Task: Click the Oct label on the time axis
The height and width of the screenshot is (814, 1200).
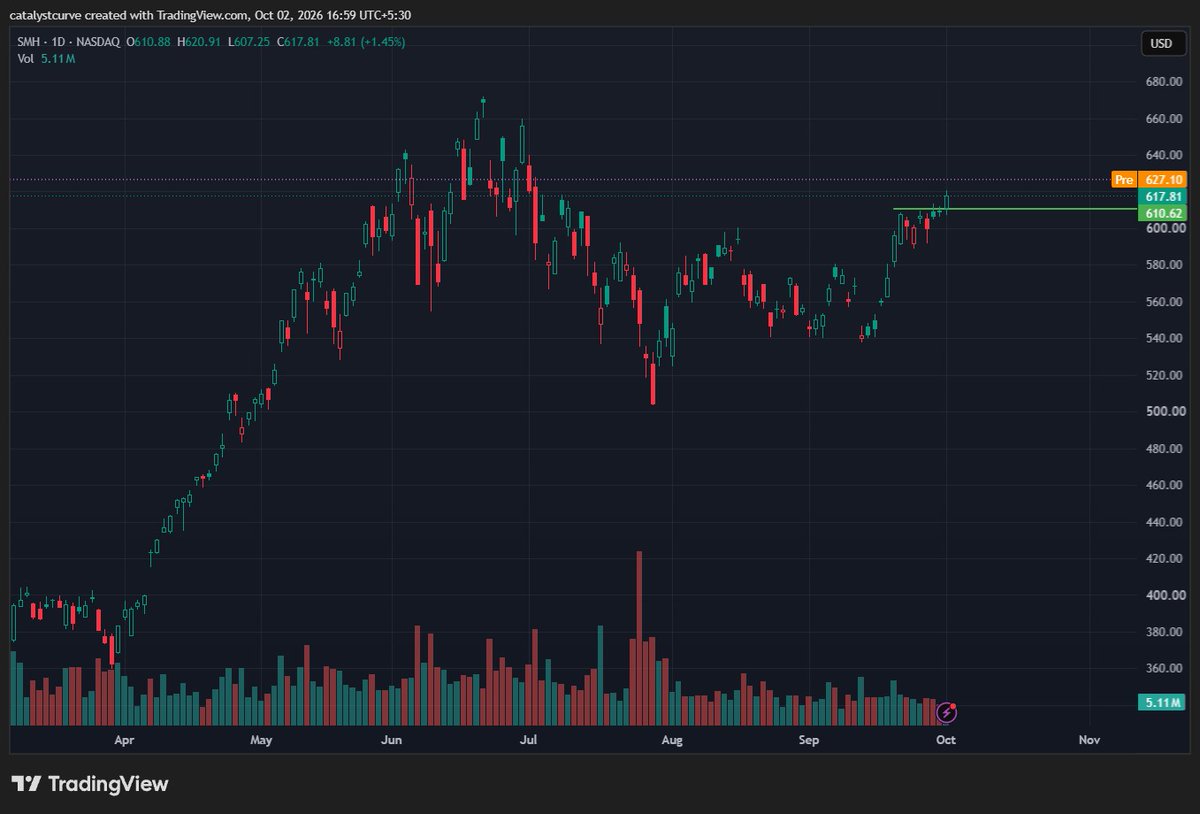Action: click(946, 741)
